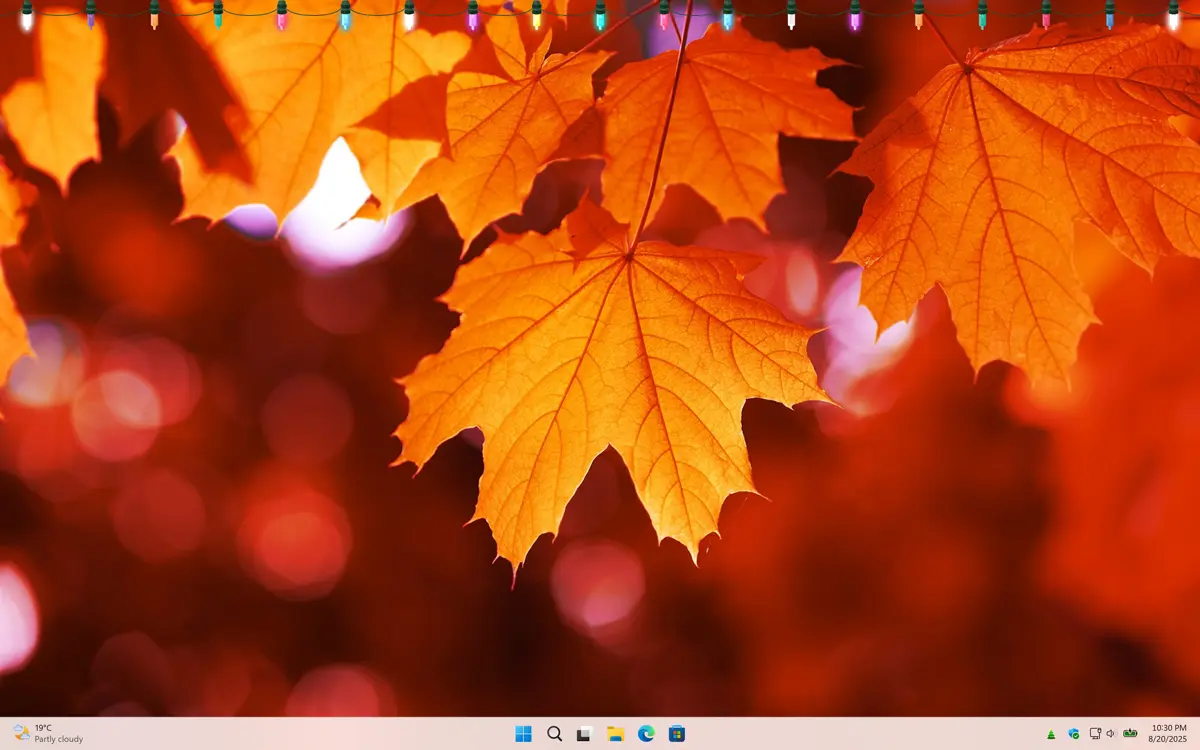Click the Christmas tree tray icon
1200x750 pixels.
click(x=1052, y=733)
